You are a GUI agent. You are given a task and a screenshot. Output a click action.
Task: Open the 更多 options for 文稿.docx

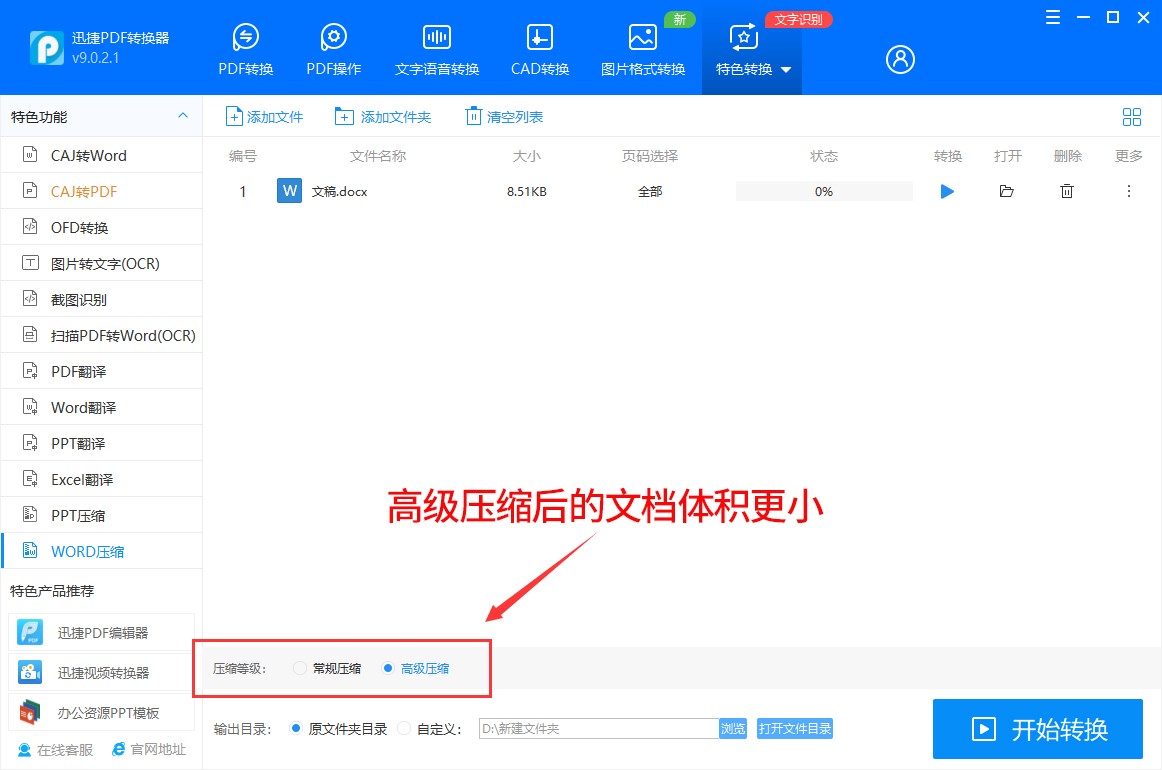[1128, 191]
